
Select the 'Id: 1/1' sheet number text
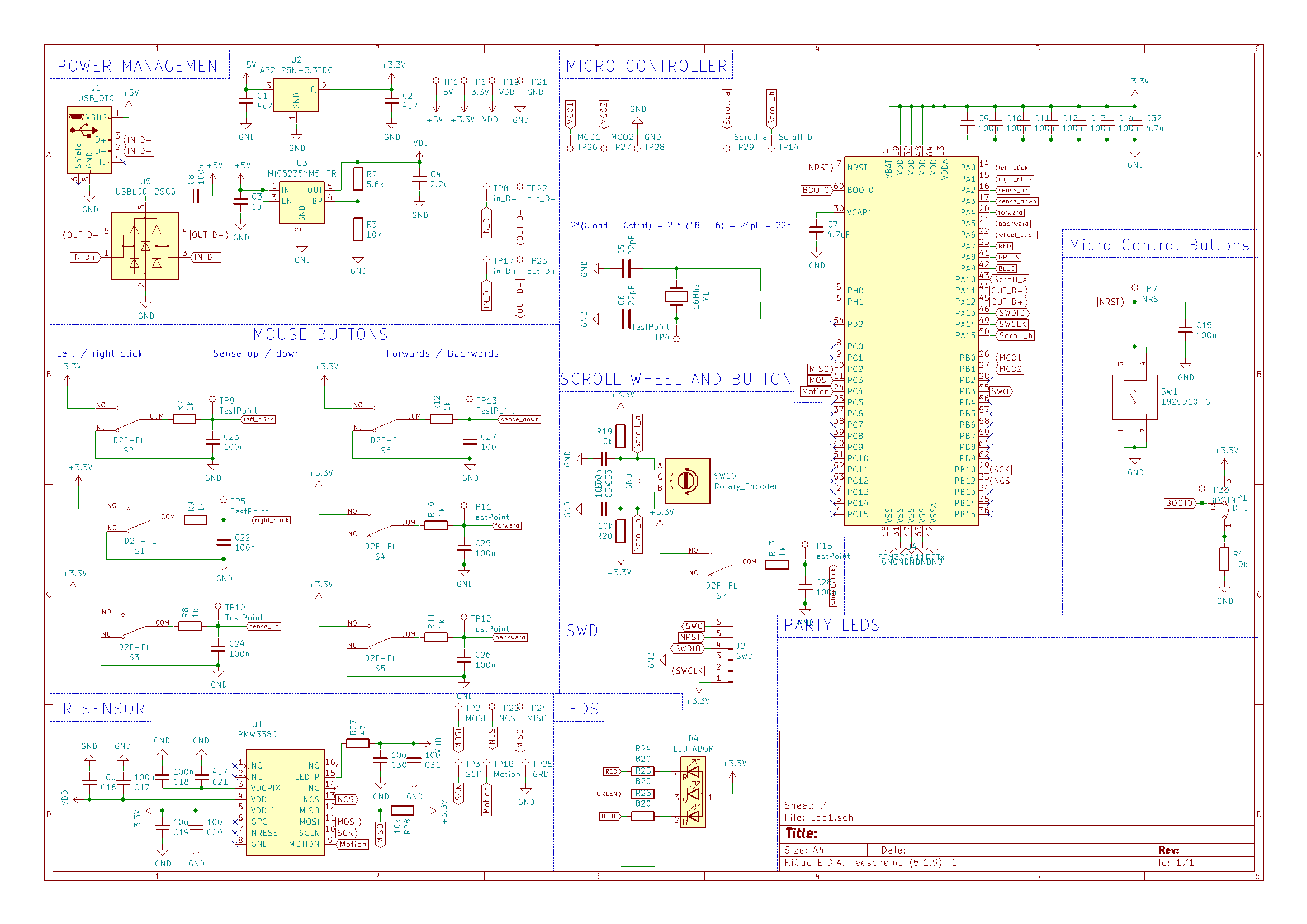click(x=1176, y=863)
